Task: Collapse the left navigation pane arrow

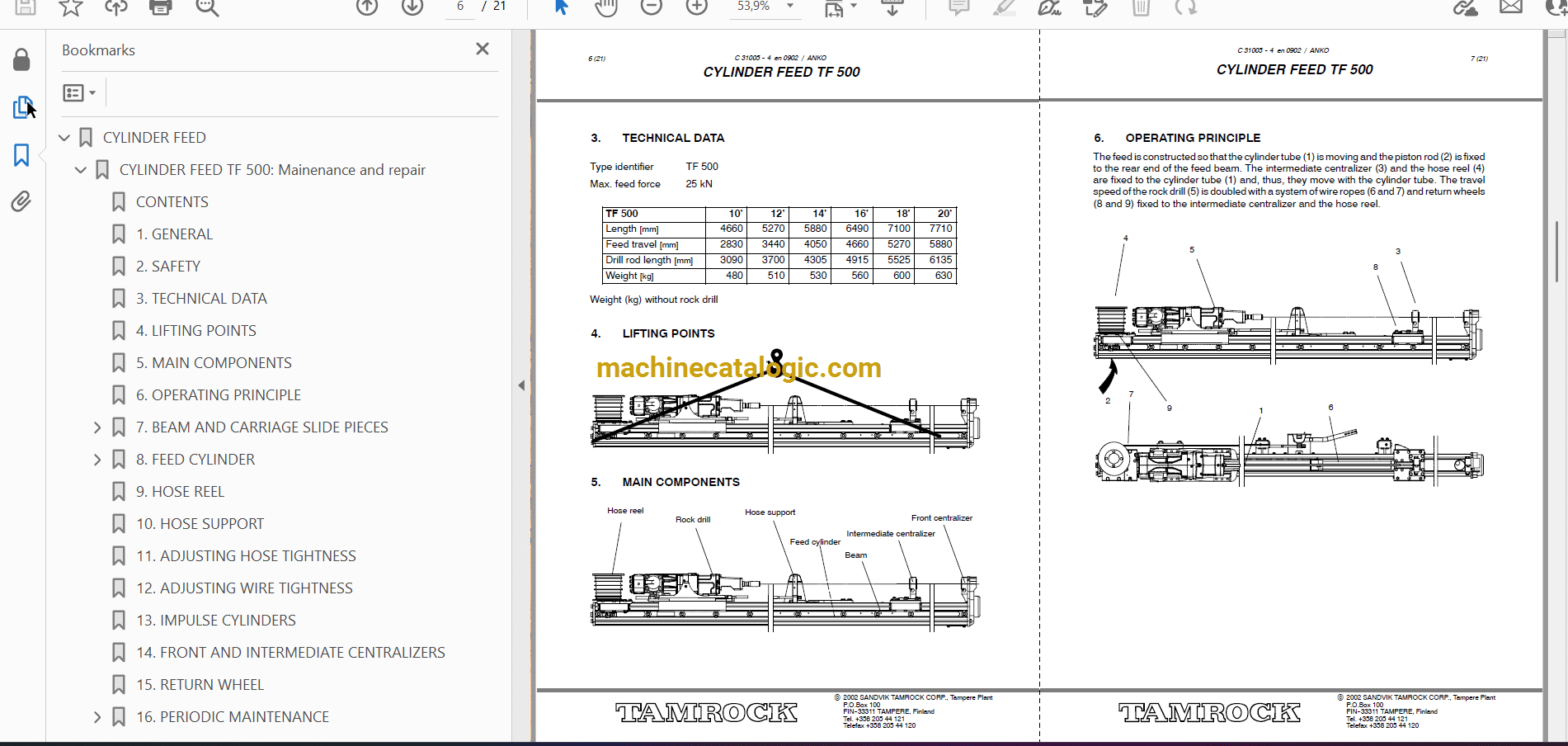Action: pyautogui.click(x=521, y=385)
